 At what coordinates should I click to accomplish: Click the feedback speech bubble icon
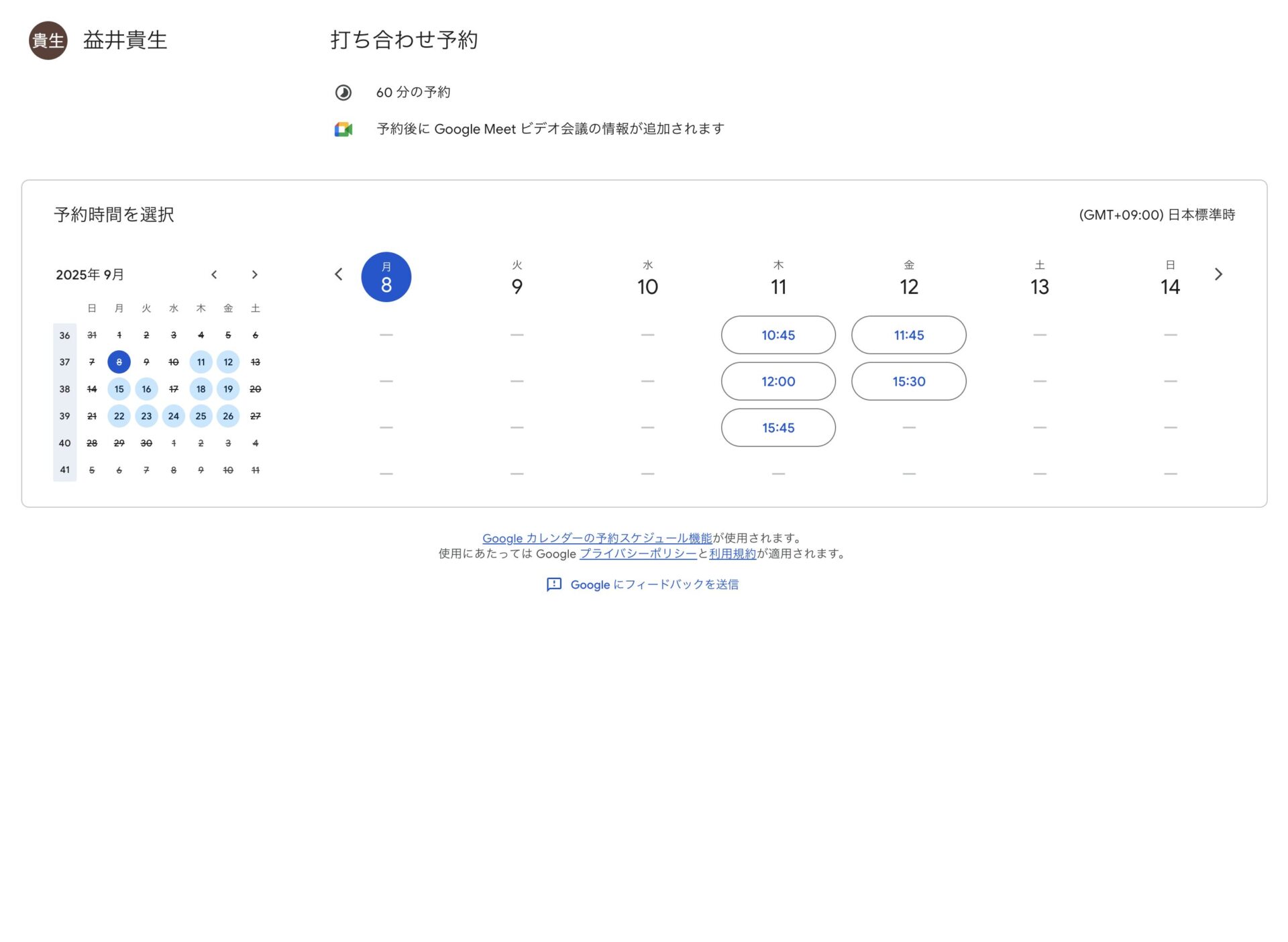[x=554, y=584]
